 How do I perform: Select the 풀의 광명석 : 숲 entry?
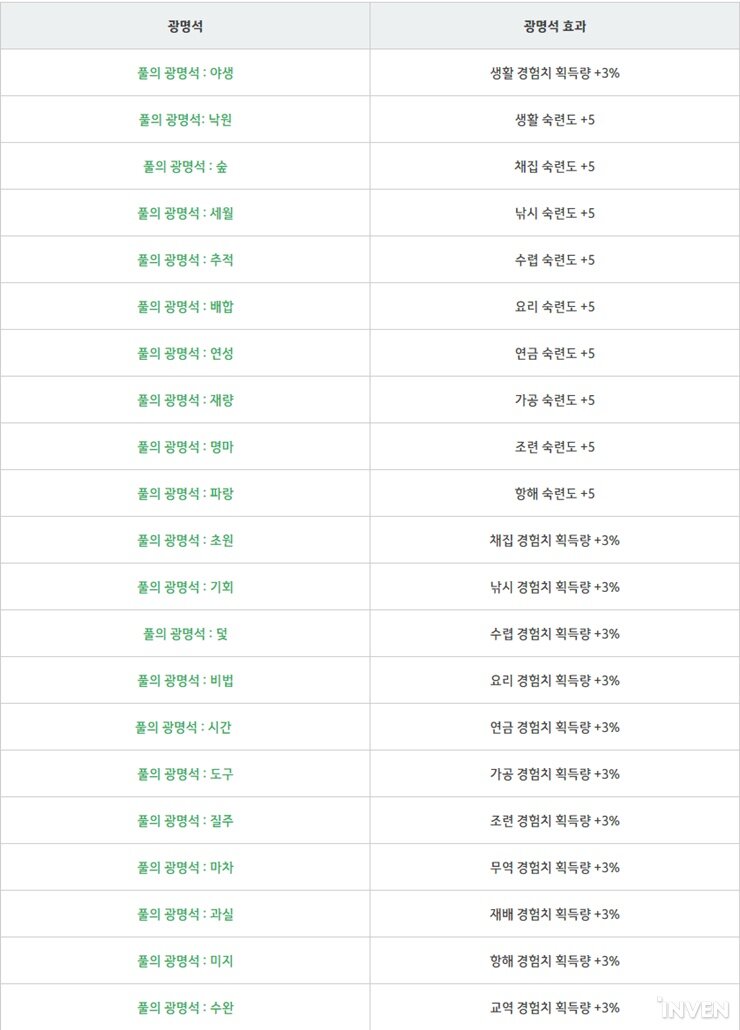click(x=185, y=166)
